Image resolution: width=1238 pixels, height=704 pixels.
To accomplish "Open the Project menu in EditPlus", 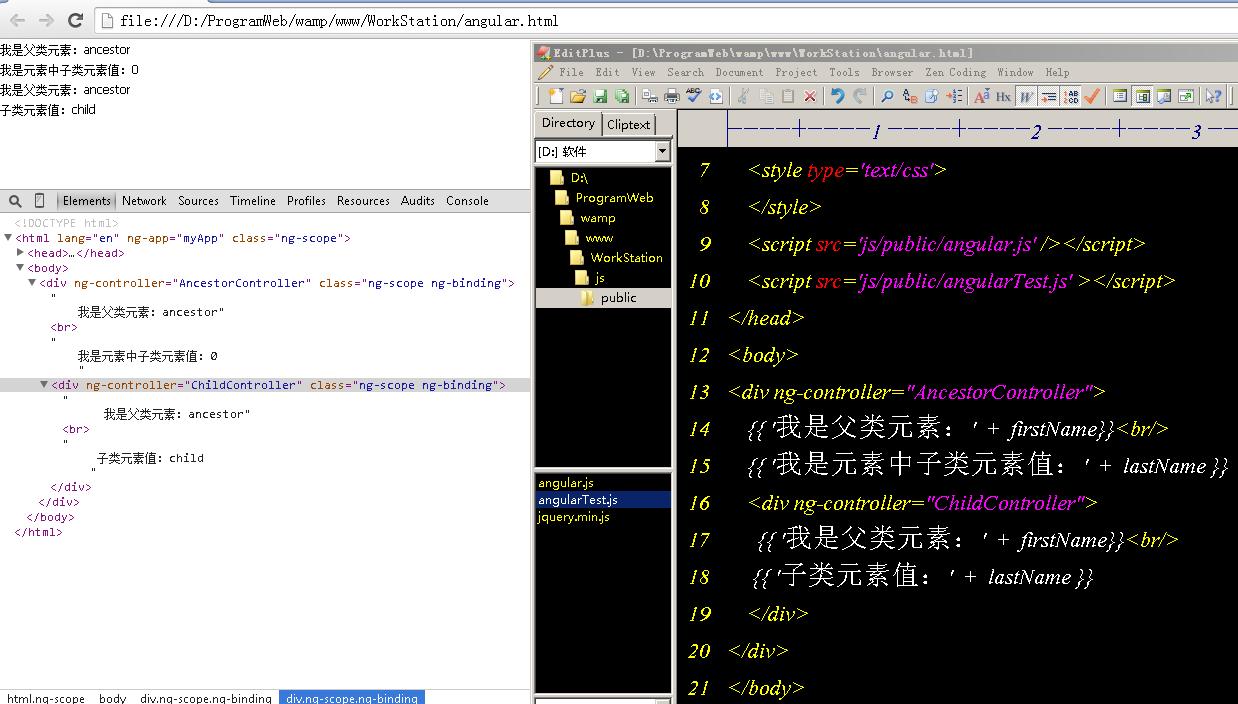I will [x=796, y=72].
